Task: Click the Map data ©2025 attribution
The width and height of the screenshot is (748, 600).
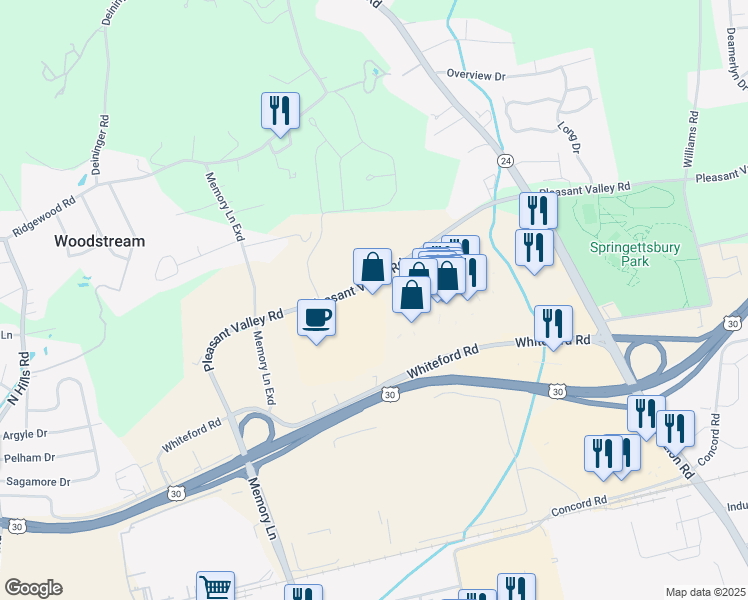Action: [x=706, y=592]
